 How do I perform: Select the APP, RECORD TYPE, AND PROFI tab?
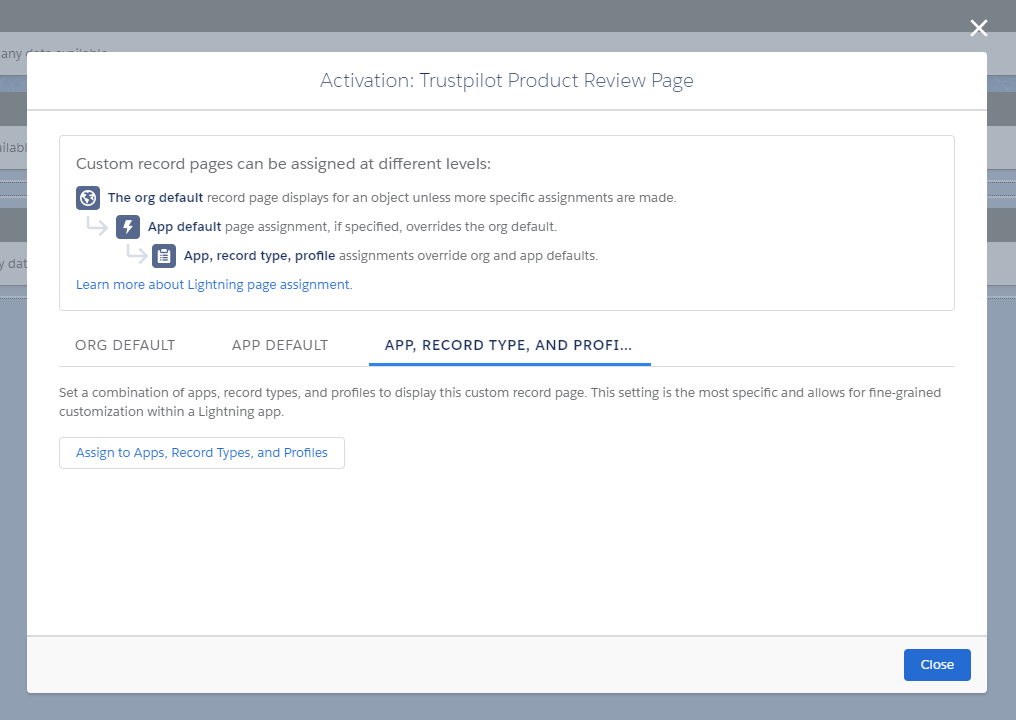509,345
